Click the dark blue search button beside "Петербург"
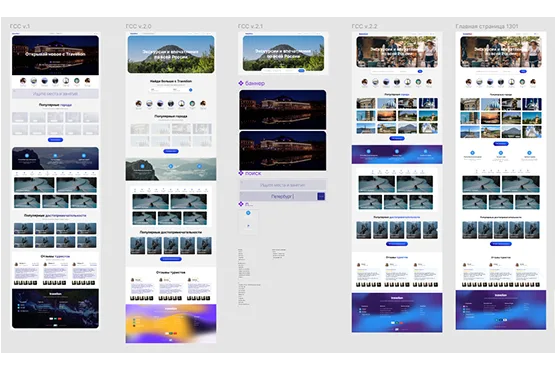This screenshot has height=370, width=555. (x=321, y=196)
